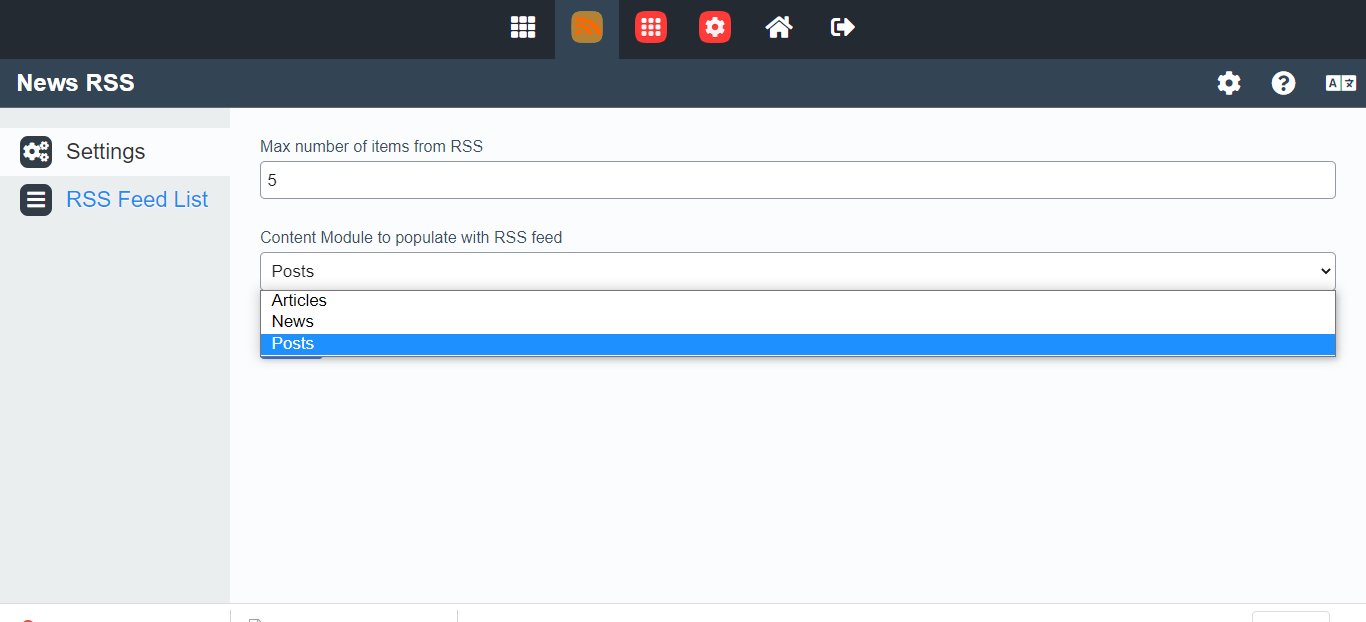Choose Articles from the dropdown list
Screen dimensions: 1366x622
pyautogui.click(x=299, y=300)
